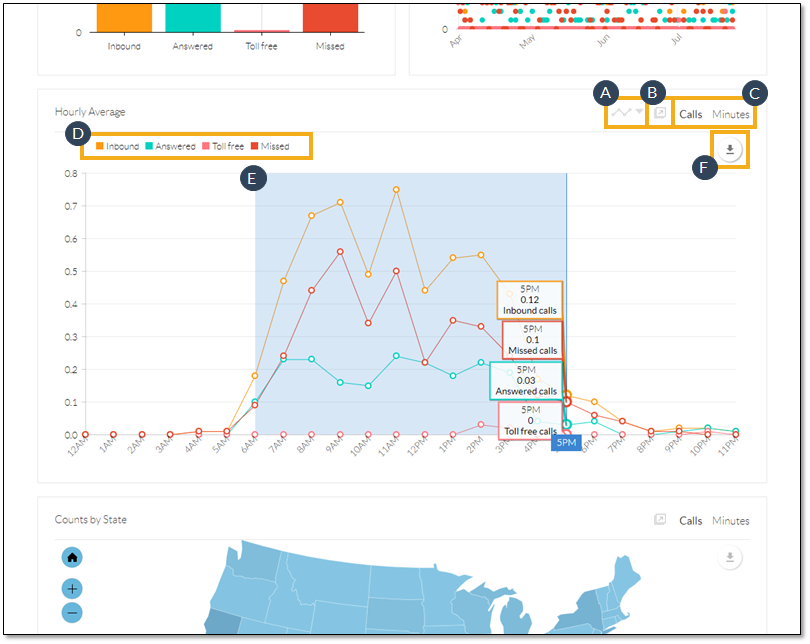Click the 5PM marker on the time axis

566,443
